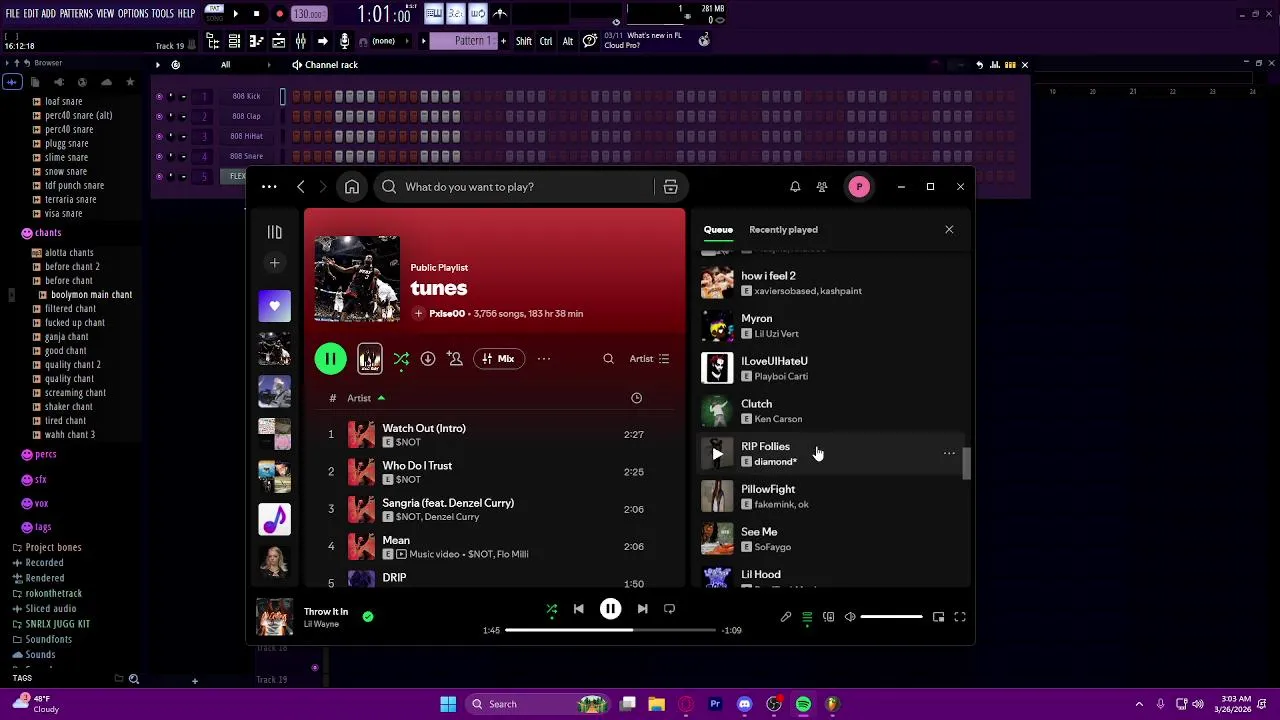Toggle shuffle in the player bar
The height and width of the screenshot is (720, 1280).
click(x=552, y=609)
